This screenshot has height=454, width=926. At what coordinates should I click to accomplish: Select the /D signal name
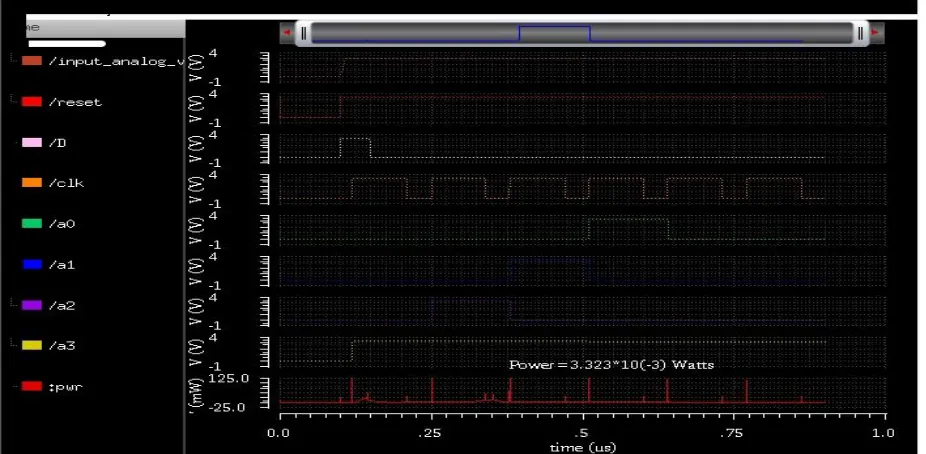(x=57, y=143)
